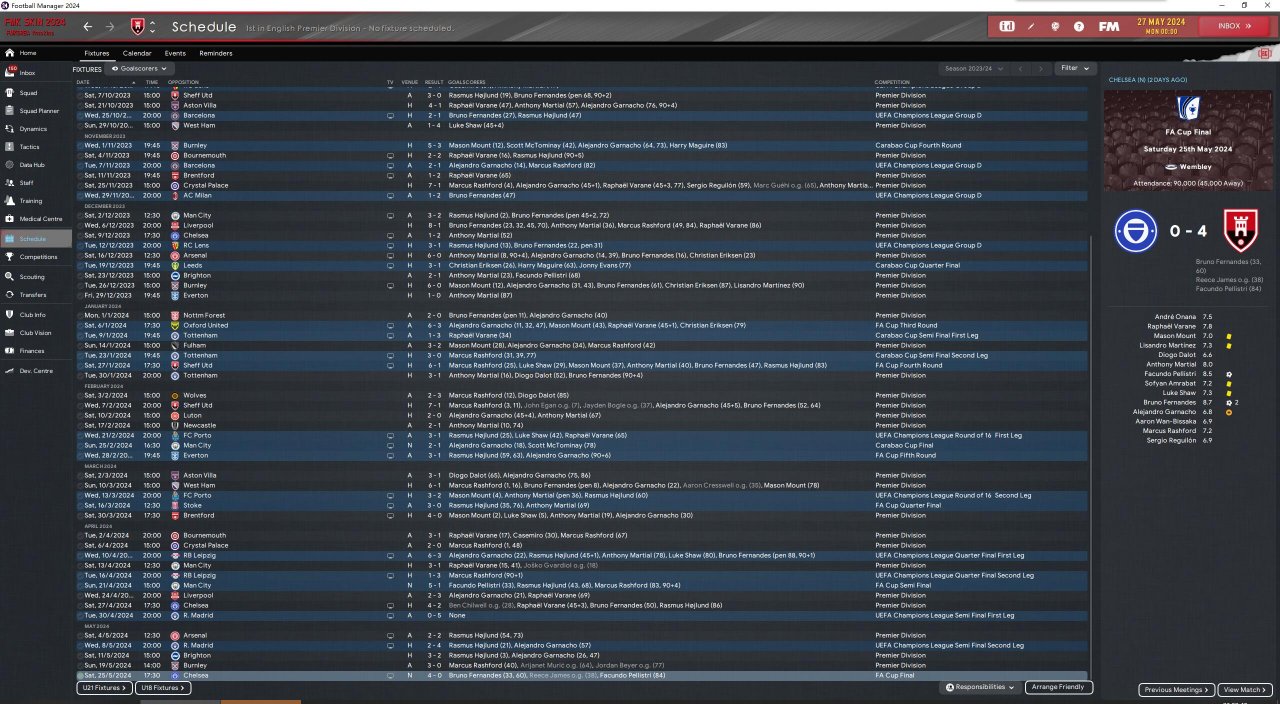Click the OPPOSITION column header
1280x704 pixels.
pyautogui.click(x=183, y=81)
